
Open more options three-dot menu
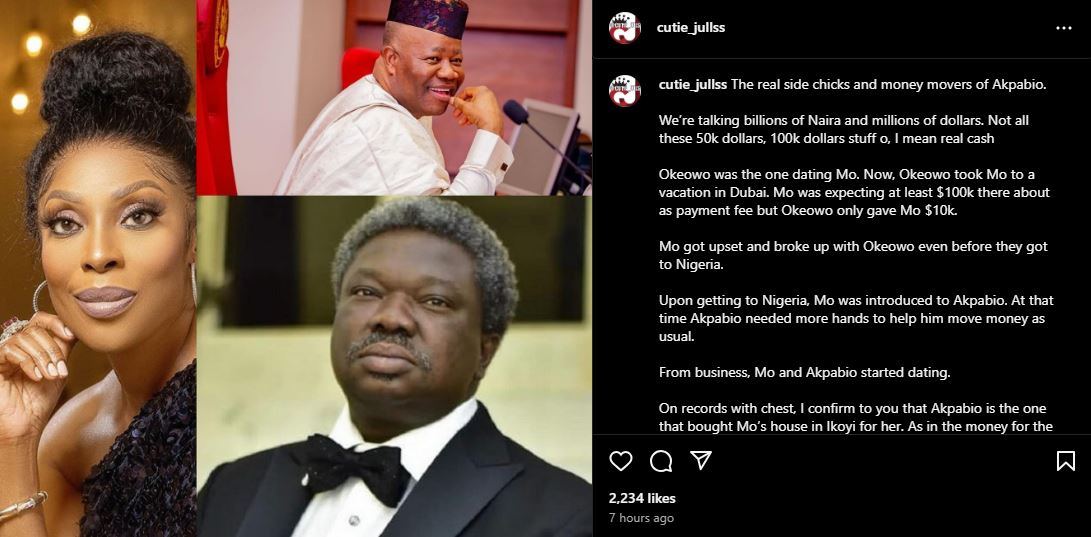point(1064,28)
